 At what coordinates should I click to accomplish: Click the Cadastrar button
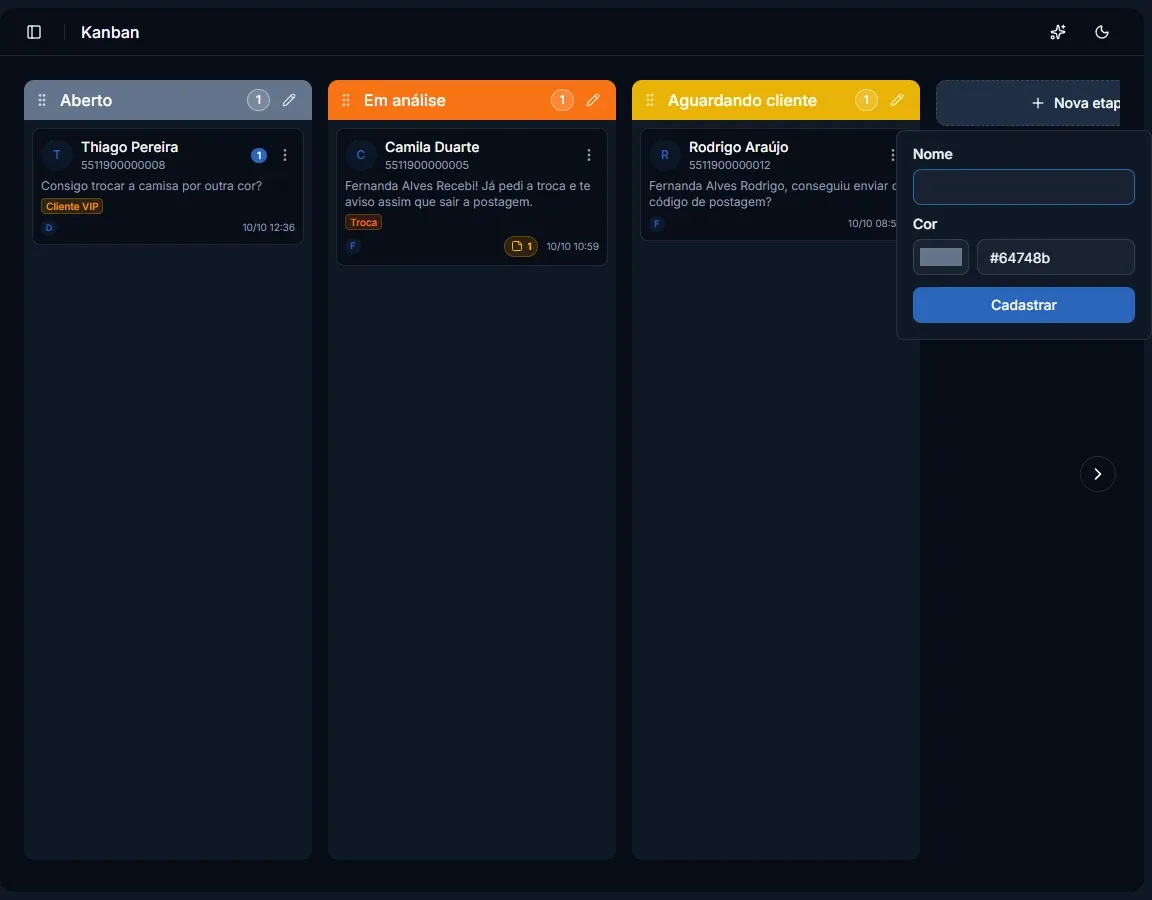pos(1023,305)
